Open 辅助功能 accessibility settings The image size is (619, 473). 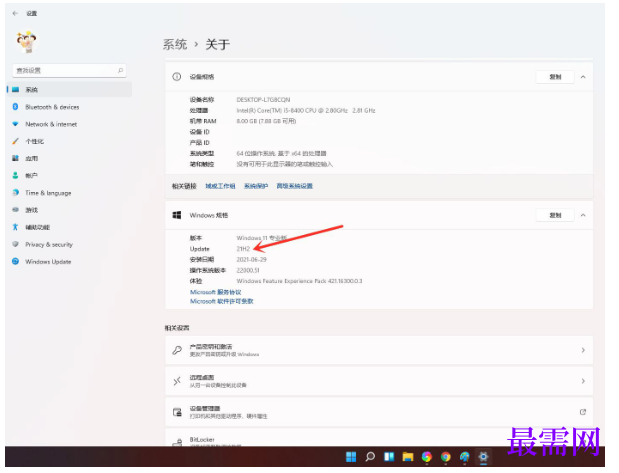(x=69, y=227)
